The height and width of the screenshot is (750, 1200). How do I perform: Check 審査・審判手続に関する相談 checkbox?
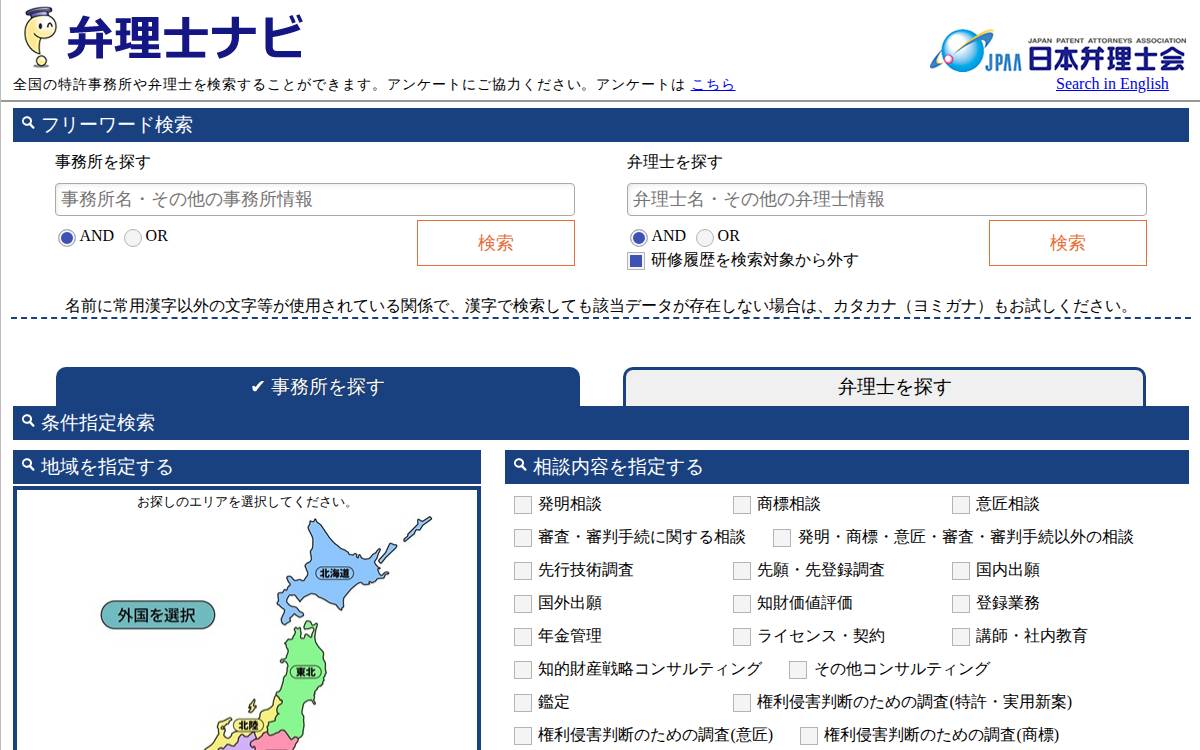tap(523, 538)
